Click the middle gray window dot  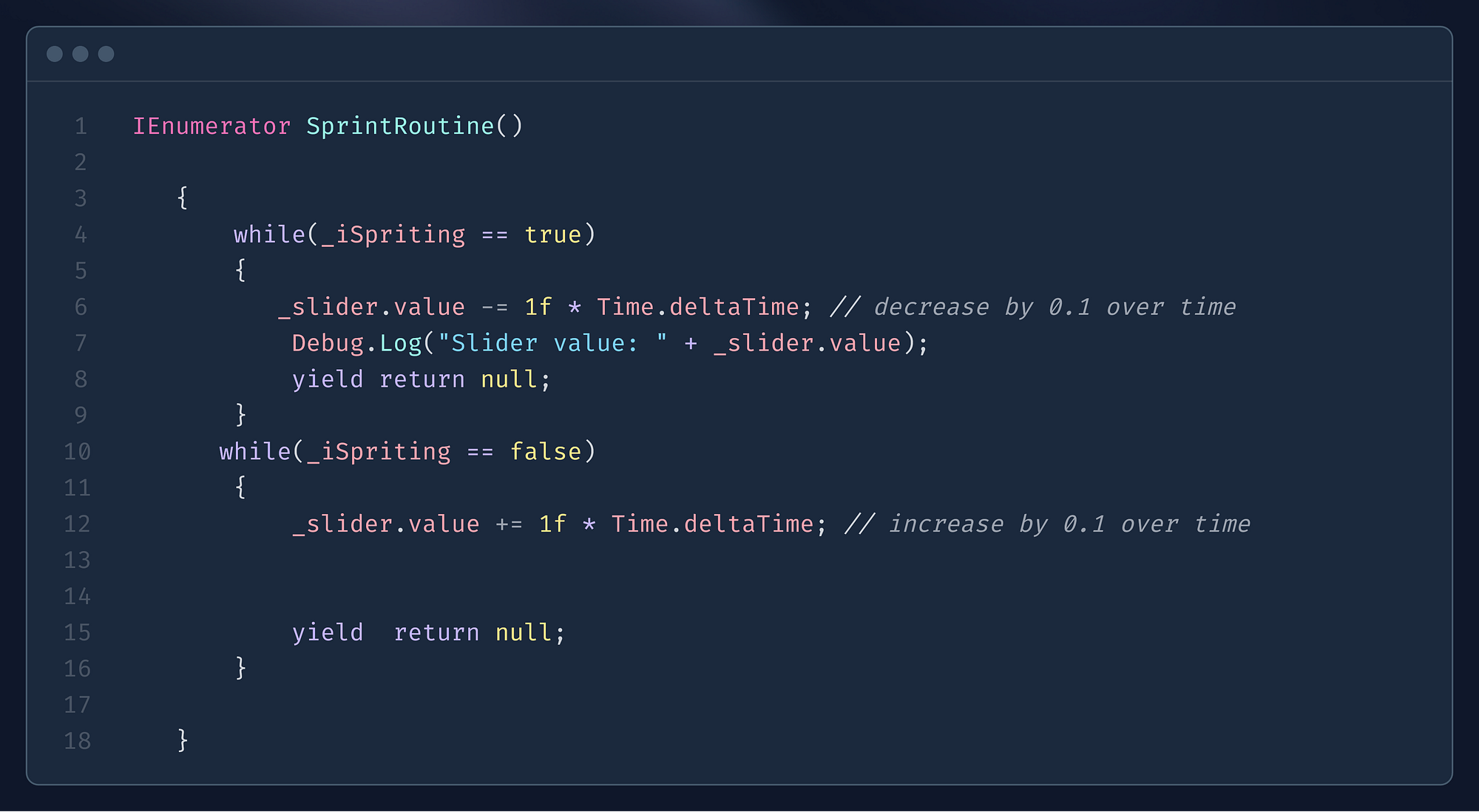[x=80, y=54]
